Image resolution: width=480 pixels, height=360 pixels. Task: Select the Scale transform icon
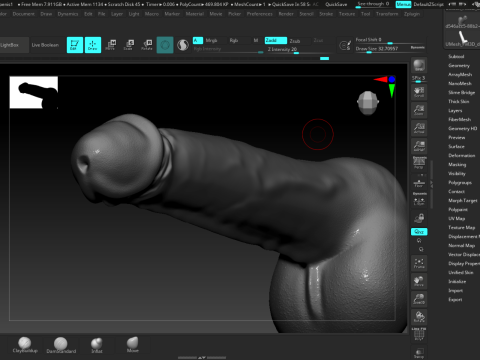[x=129, y=45]
